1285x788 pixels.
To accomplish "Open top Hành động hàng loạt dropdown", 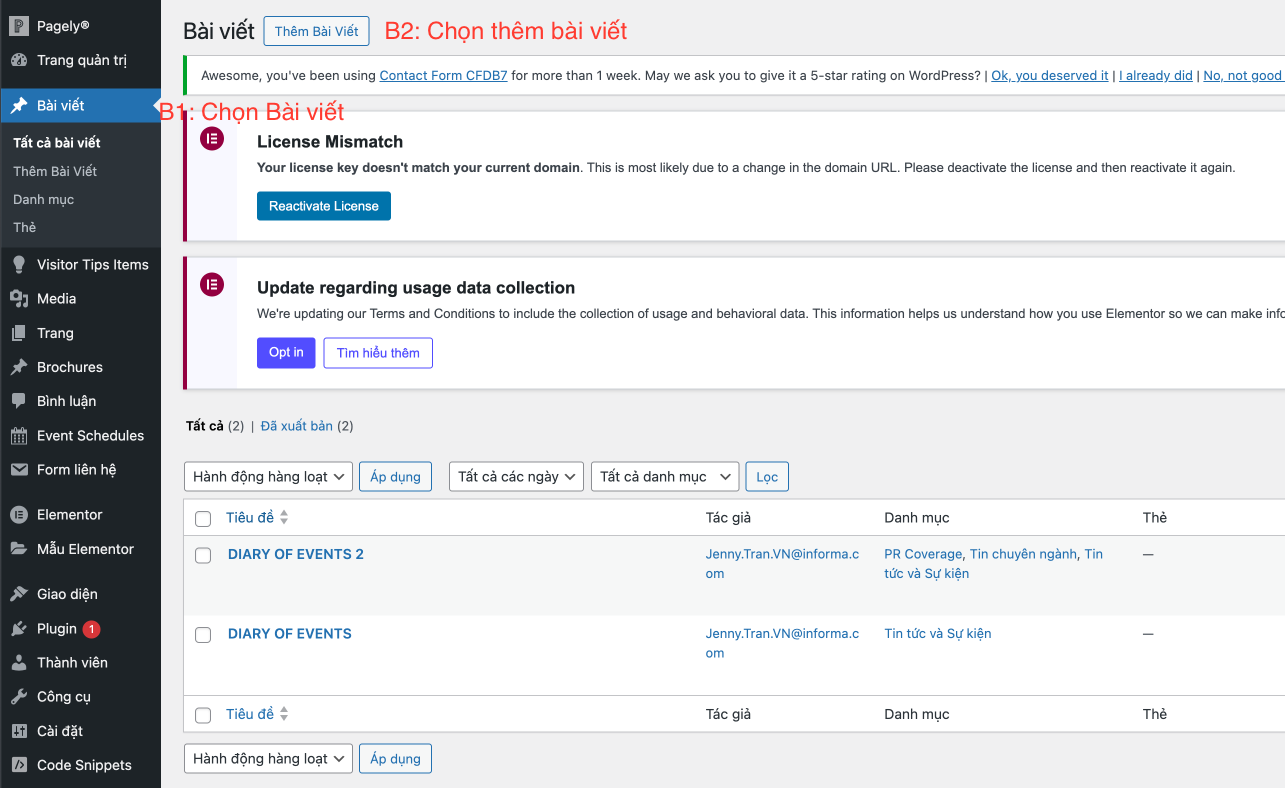I will pyautogui.click(x=268, y=477).
